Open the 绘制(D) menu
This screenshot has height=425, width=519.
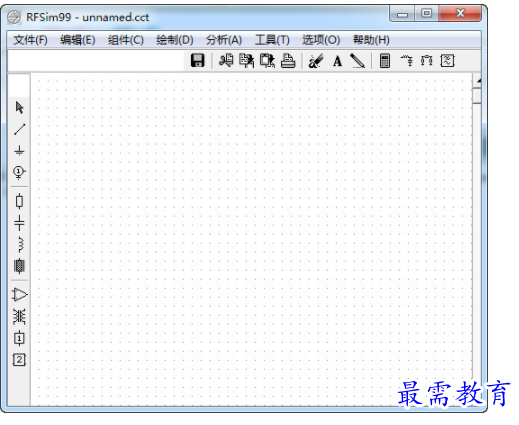pos(175,40)
